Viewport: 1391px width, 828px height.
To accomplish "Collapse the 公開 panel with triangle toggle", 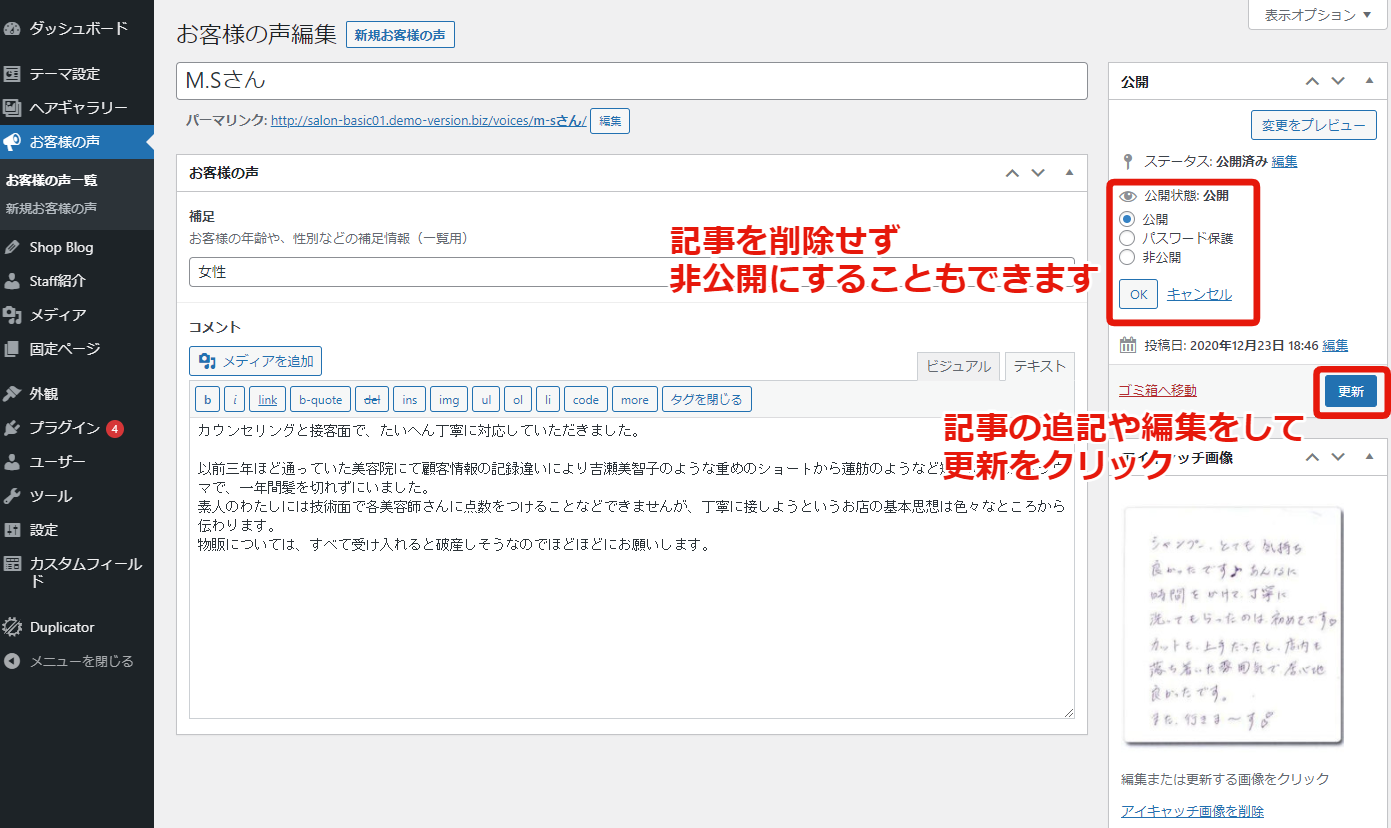I will (1368, 81).
